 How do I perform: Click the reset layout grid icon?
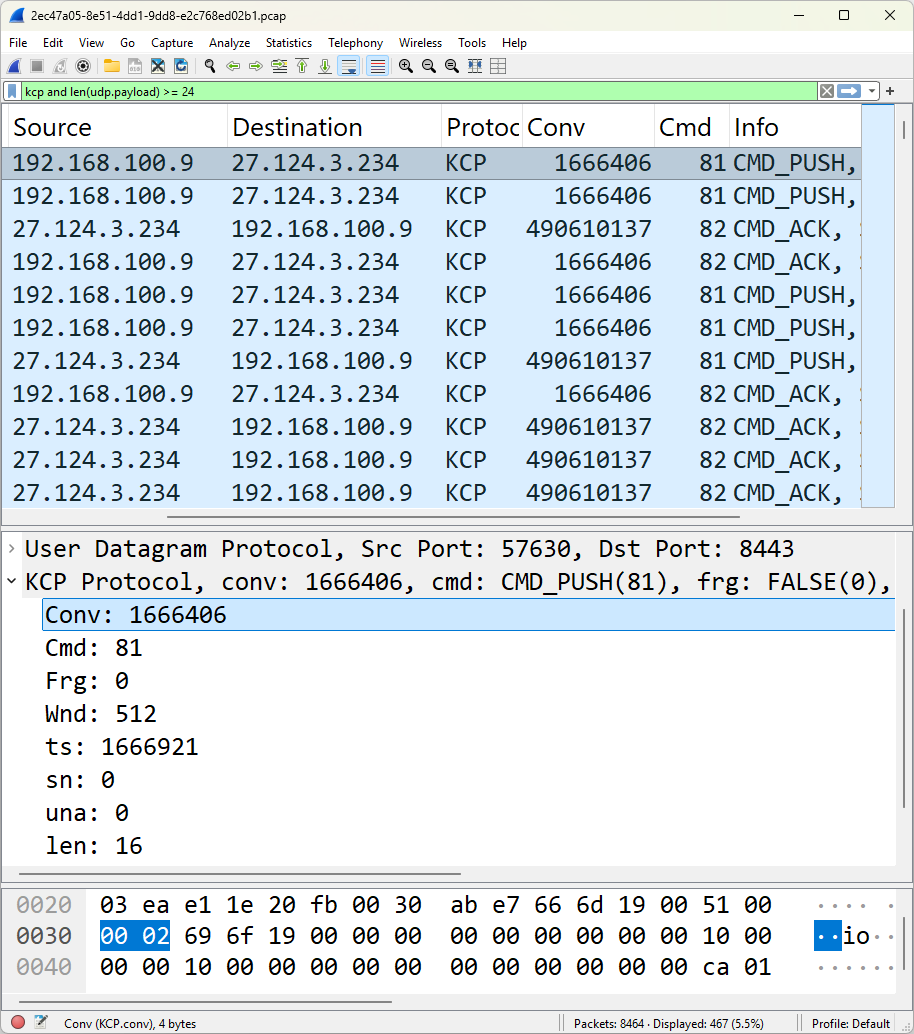(x=498, y=66)
